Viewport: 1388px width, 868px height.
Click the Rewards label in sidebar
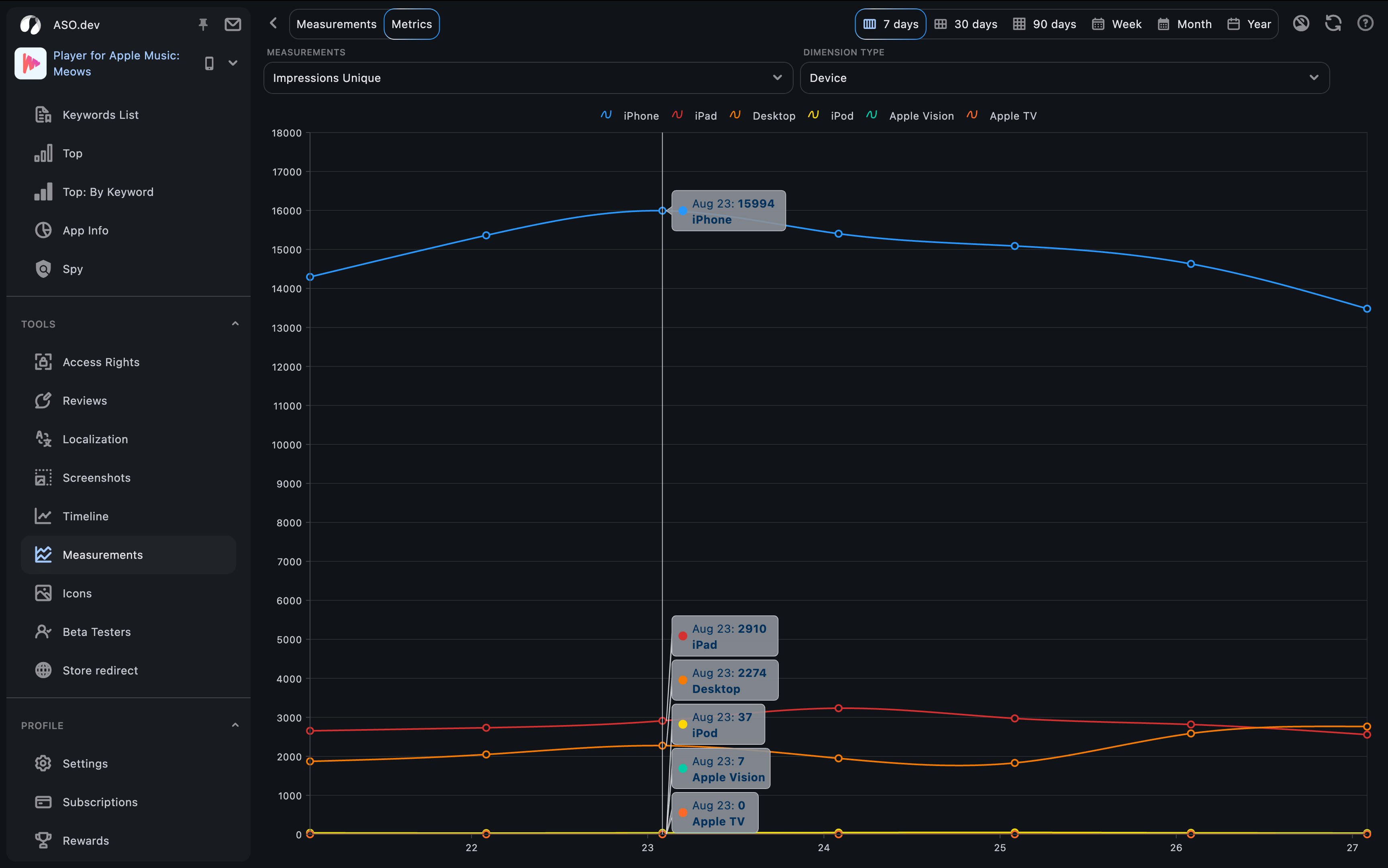point(86,840)
